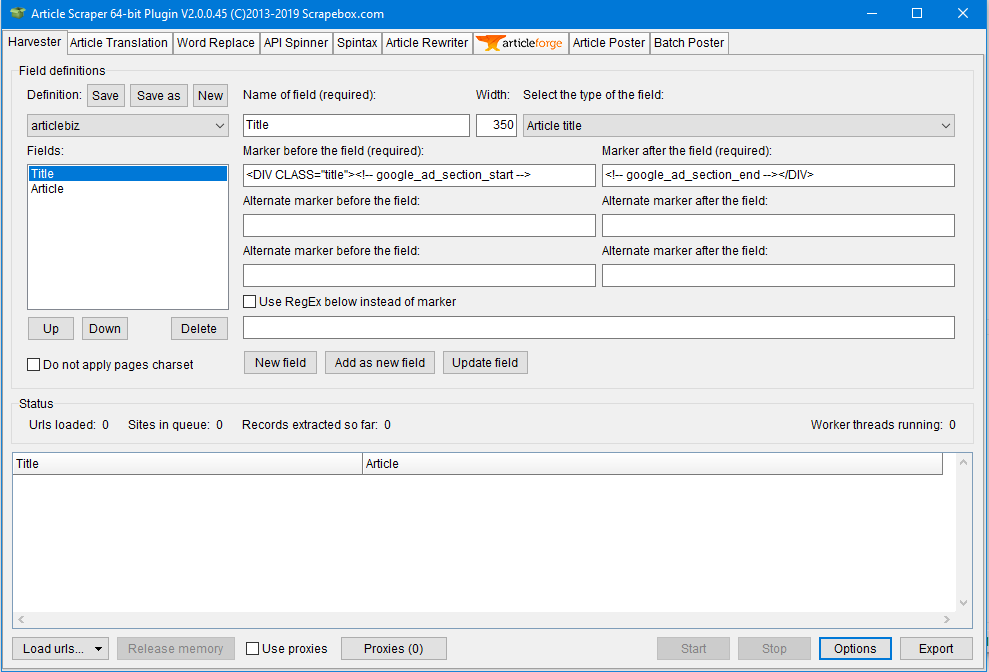Focus second Alternate marker after the field box
This screenshot has height=672, width=989.
point(778,275)
